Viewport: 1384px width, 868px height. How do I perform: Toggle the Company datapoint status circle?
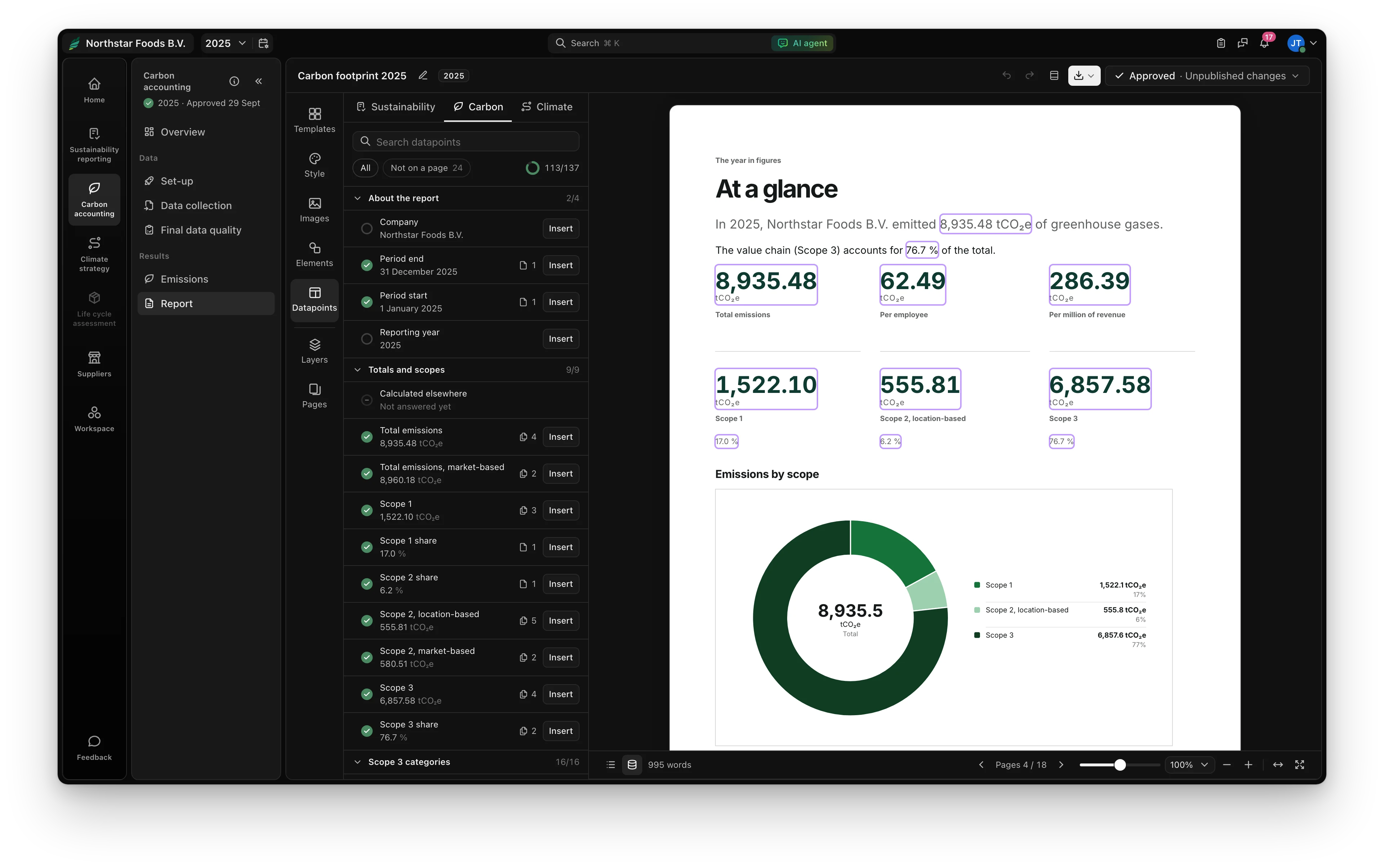[367, 229]
